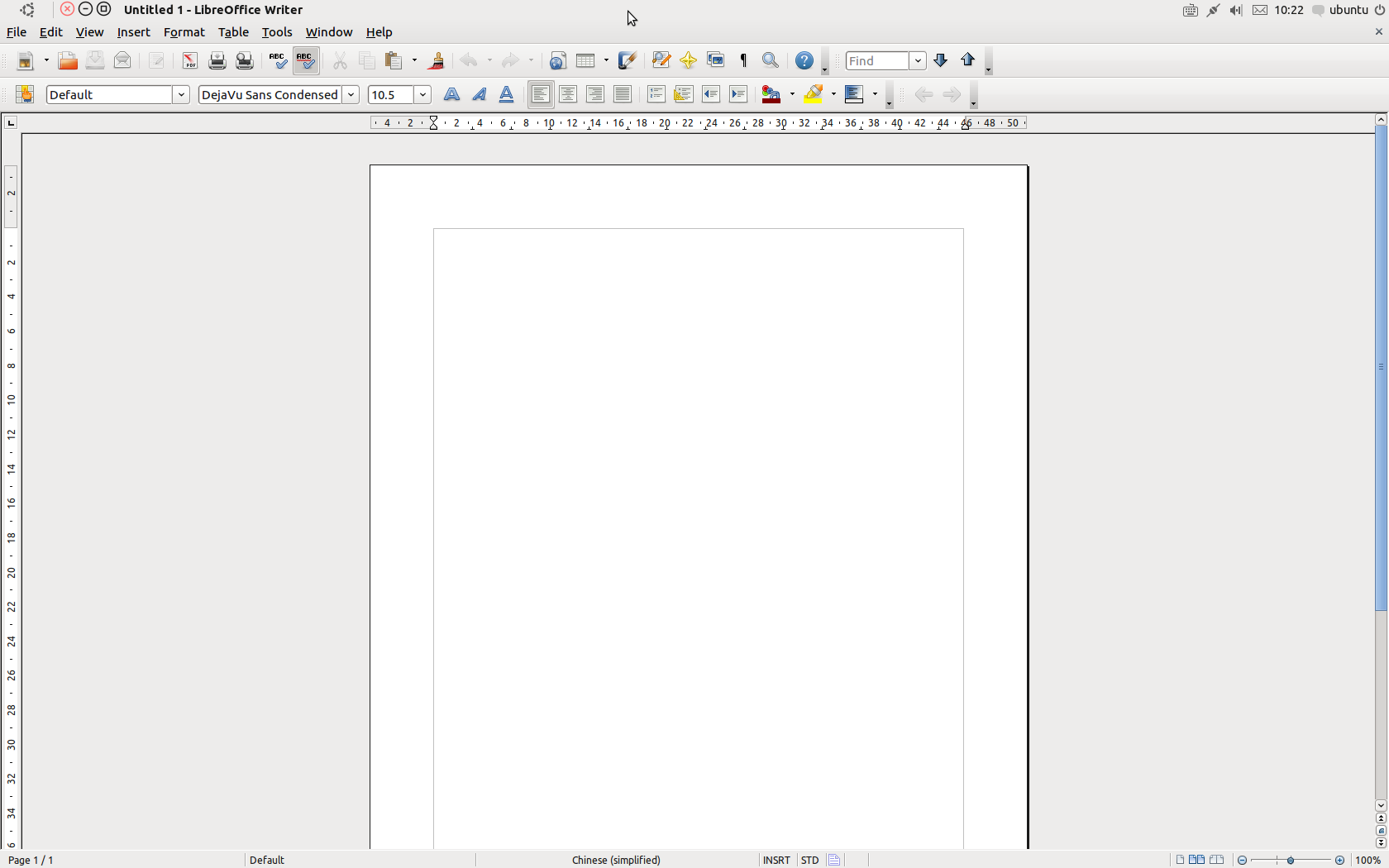
Task: Expand the paragraph style Default dropdown
Action: click(181, 95)
